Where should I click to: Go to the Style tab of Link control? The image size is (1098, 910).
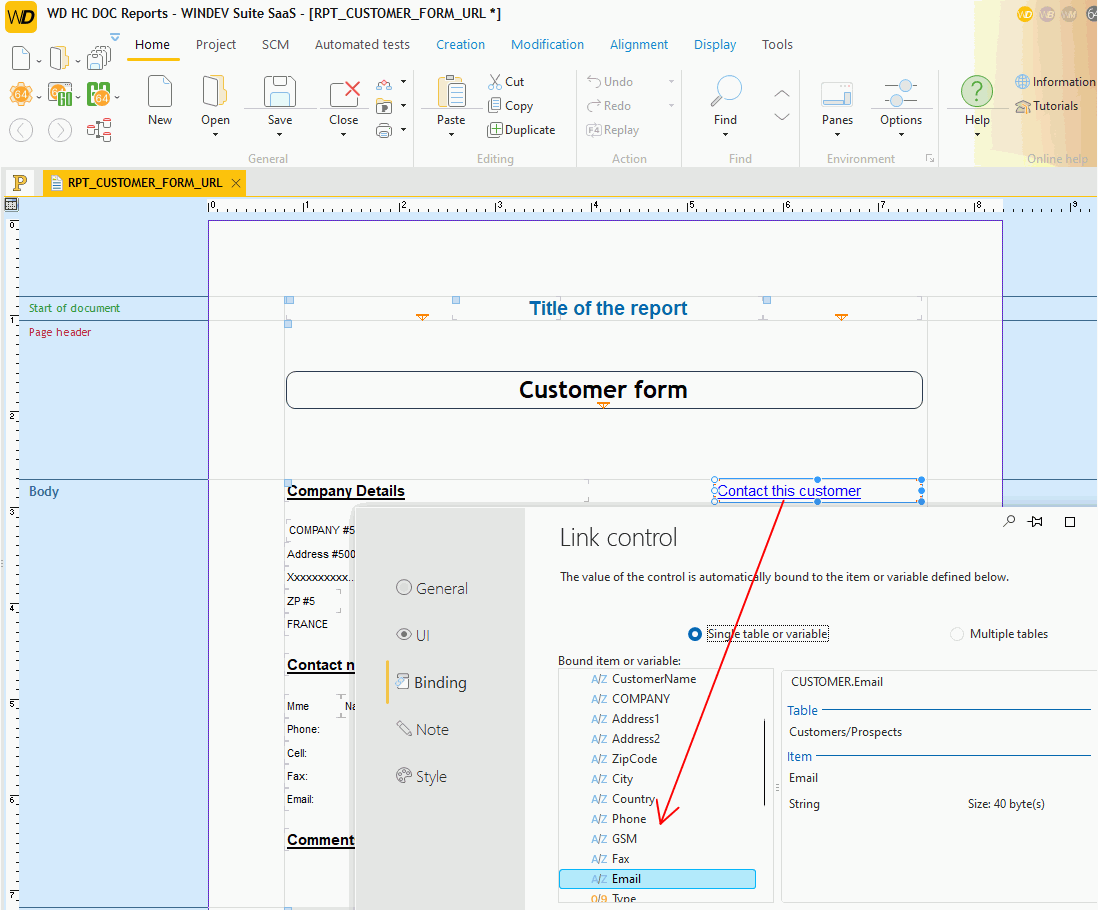(422, 776)
